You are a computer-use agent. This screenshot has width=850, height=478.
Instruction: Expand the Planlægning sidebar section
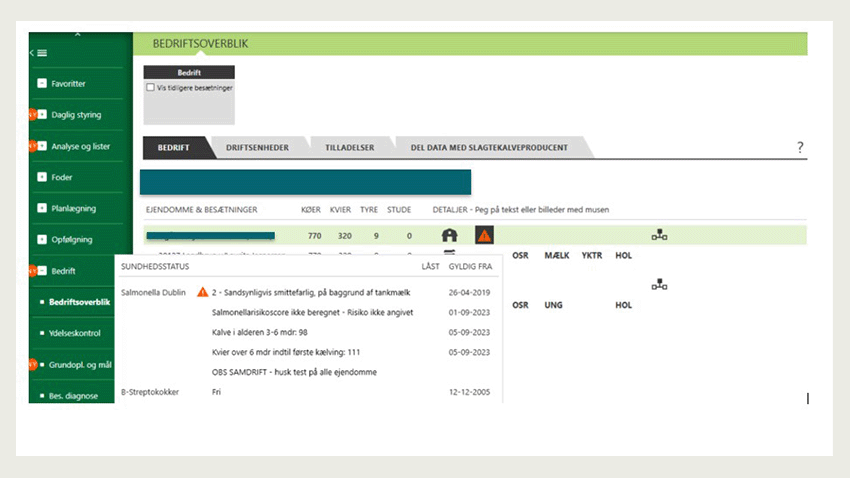click(42, 208)
